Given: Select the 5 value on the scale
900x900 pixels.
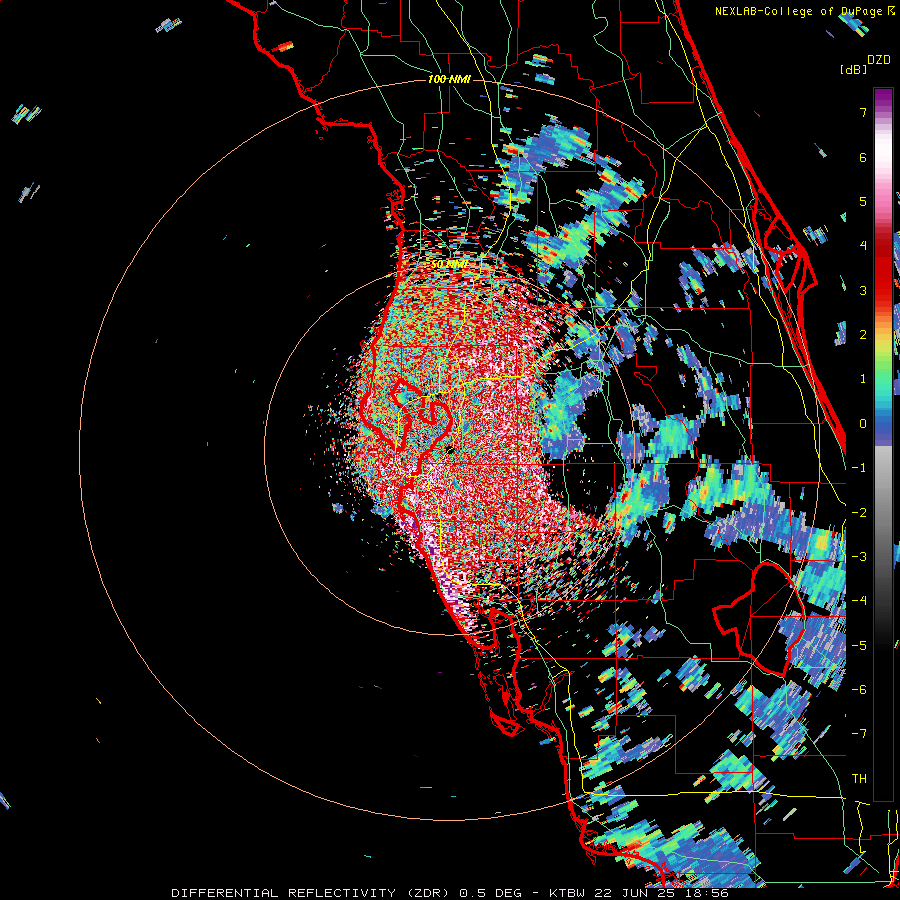Looking at the screenshot, I should pyautogui.click(x=863, y=201).
